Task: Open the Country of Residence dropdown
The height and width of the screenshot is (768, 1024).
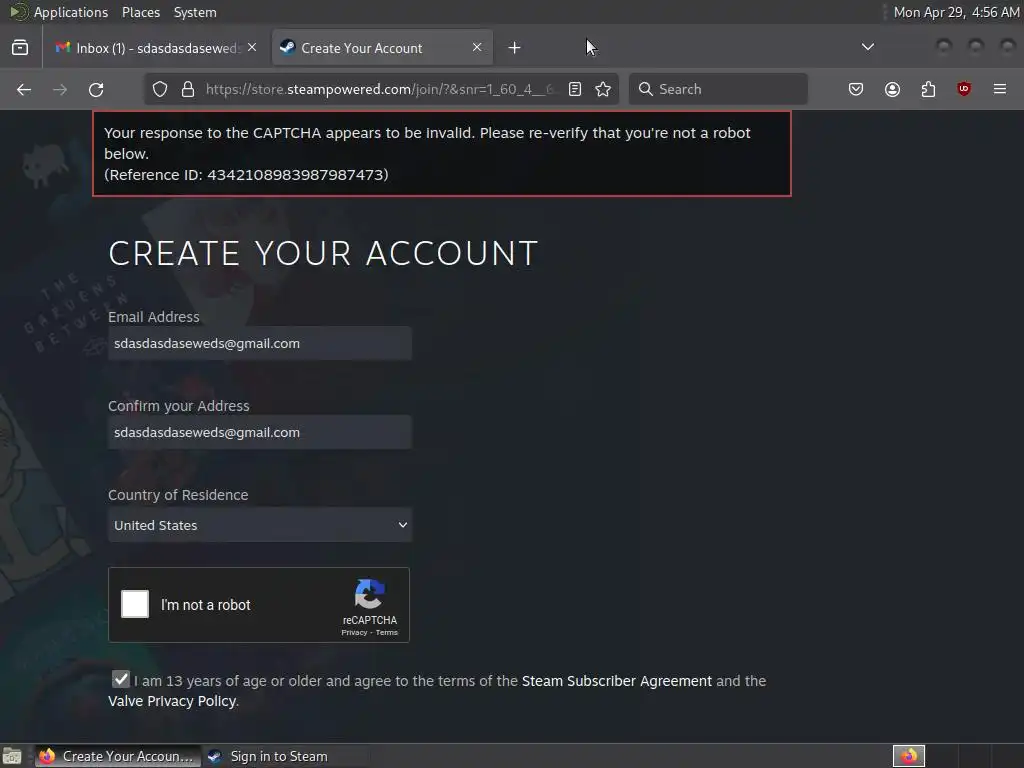Action: tap(260, 525)
